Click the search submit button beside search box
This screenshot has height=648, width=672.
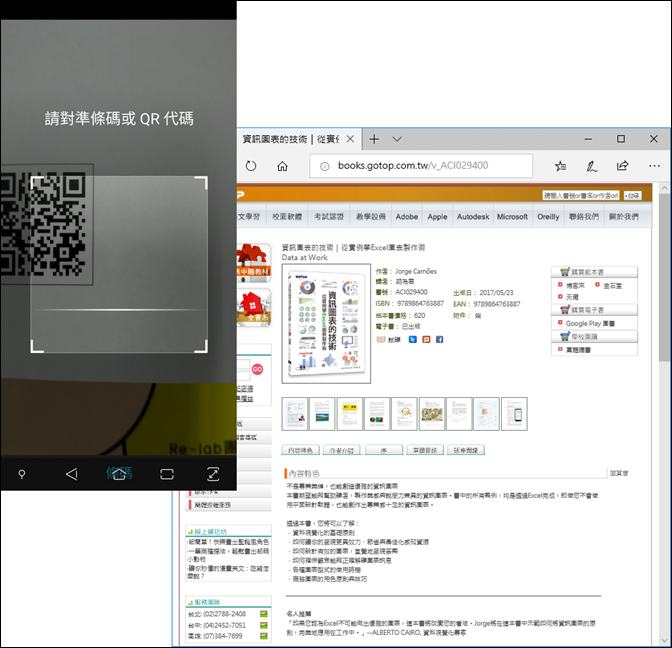632,196
